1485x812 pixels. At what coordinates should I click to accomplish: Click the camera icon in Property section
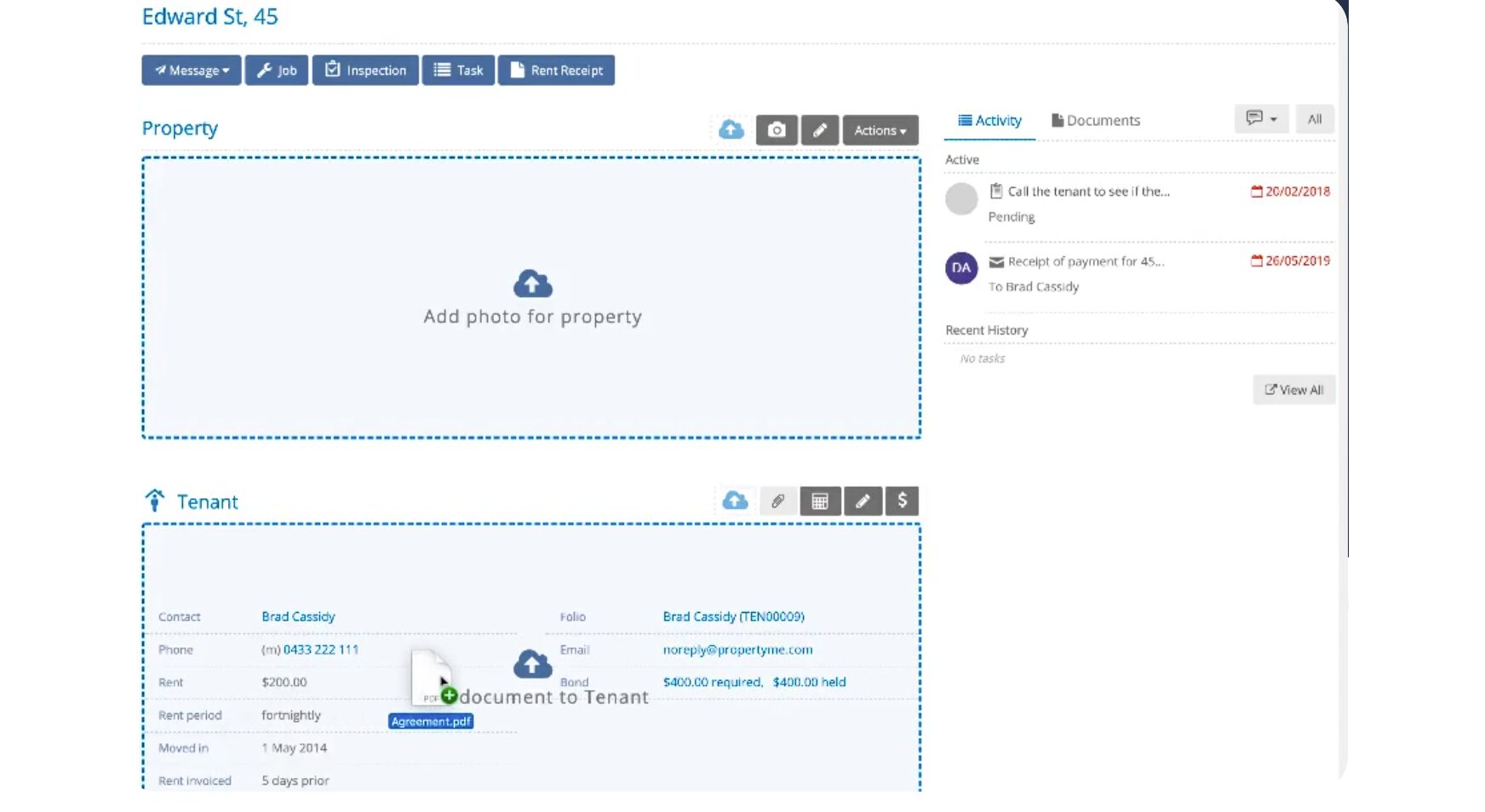click(x=777, y=130)
